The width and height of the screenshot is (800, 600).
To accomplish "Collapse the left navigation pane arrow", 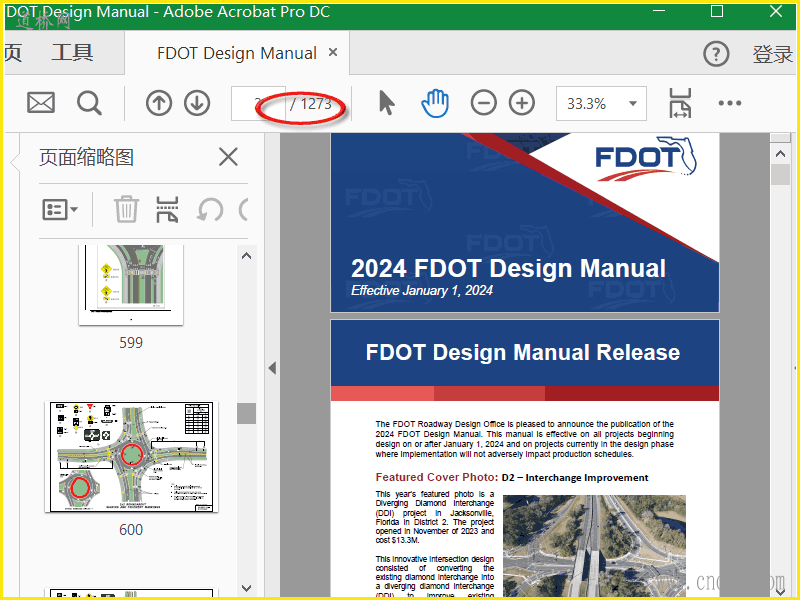I will [272, 368].
